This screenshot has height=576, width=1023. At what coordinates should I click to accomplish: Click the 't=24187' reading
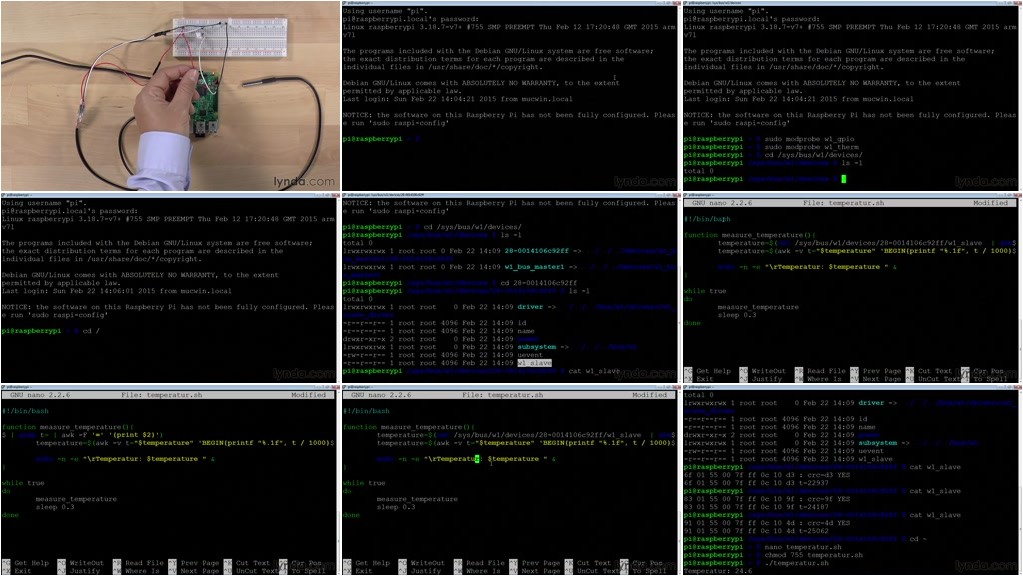coord(810,507)
